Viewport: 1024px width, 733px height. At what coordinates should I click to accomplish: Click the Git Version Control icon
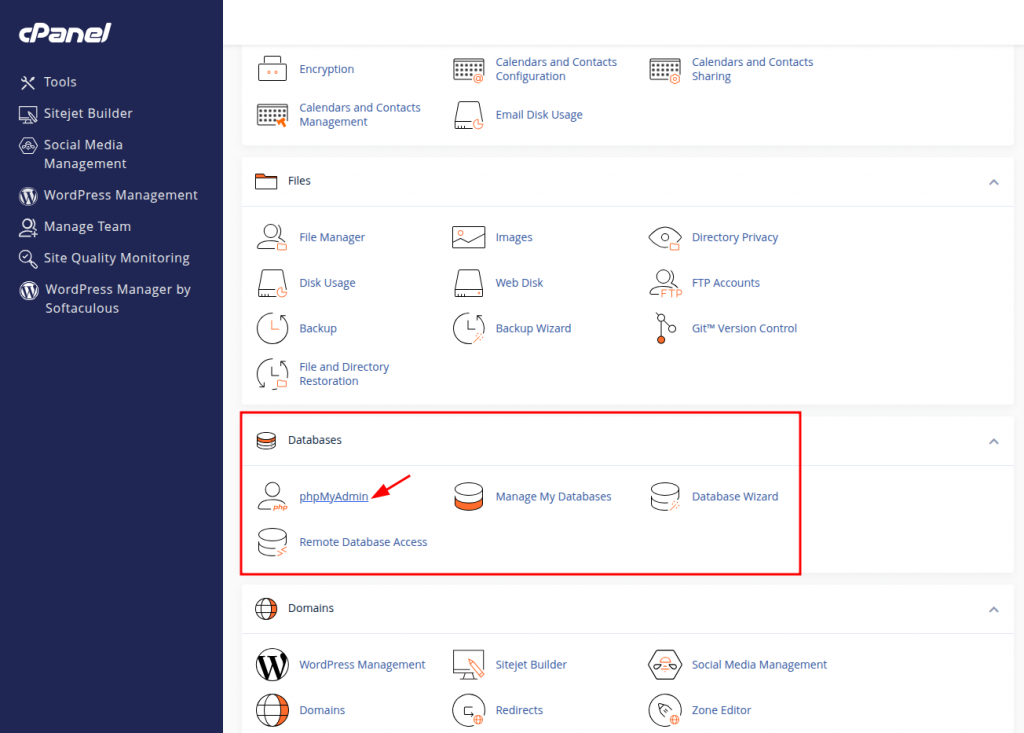pos(663,328)
